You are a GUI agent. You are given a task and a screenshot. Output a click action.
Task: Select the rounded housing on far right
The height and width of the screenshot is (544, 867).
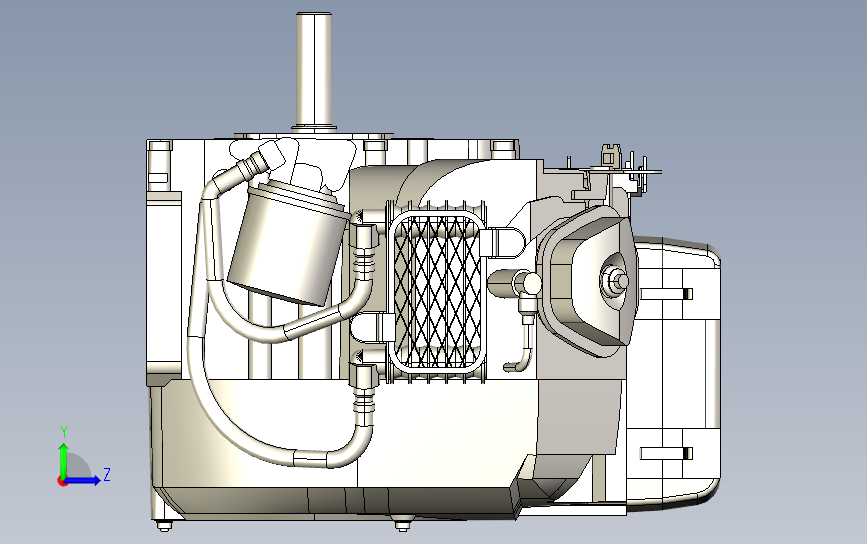tap(673, 372)
